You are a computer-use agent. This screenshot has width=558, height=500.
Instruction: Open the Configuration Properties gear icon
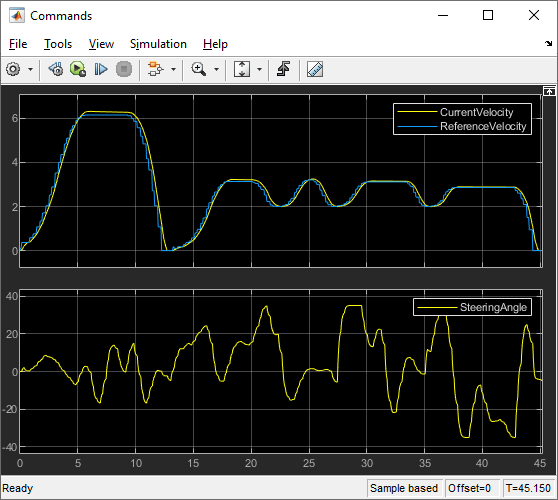(14, 69)
